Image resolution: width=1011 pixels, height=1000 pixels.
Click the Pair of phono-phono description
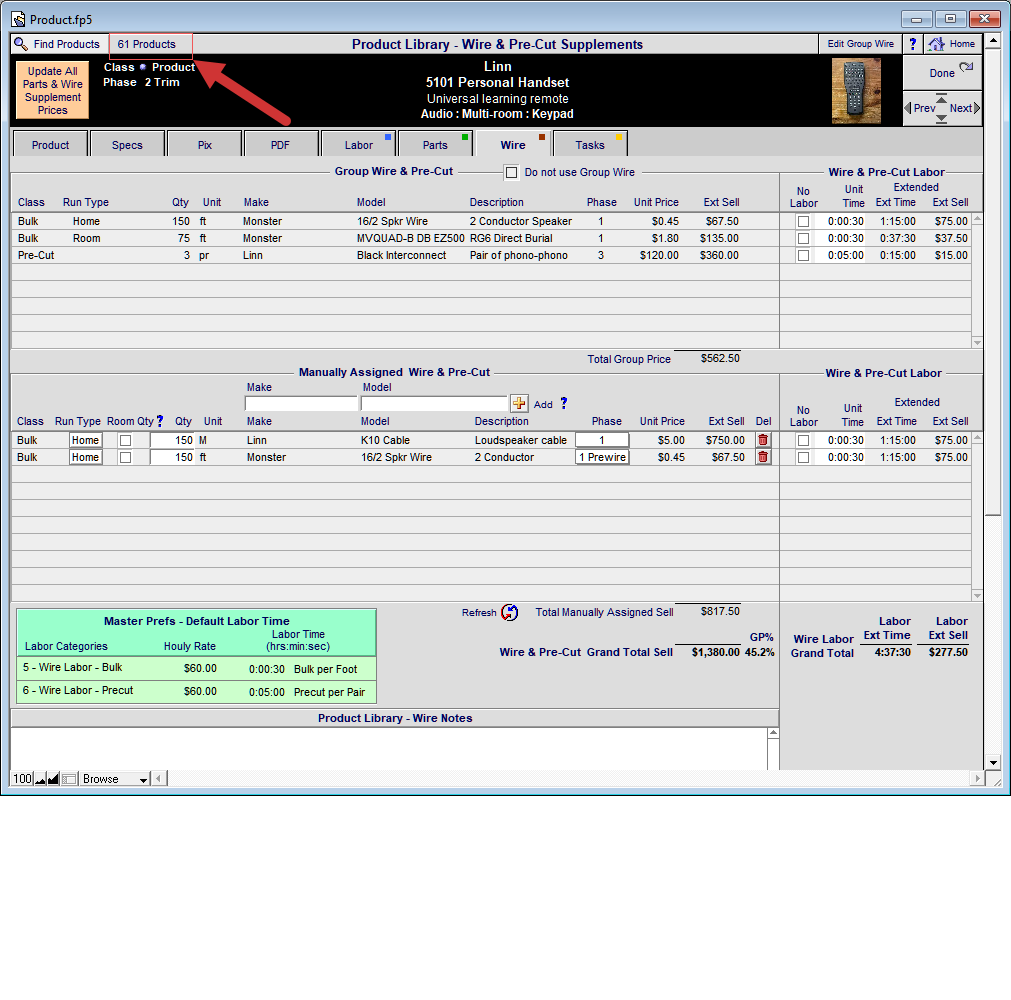point(519,255)
